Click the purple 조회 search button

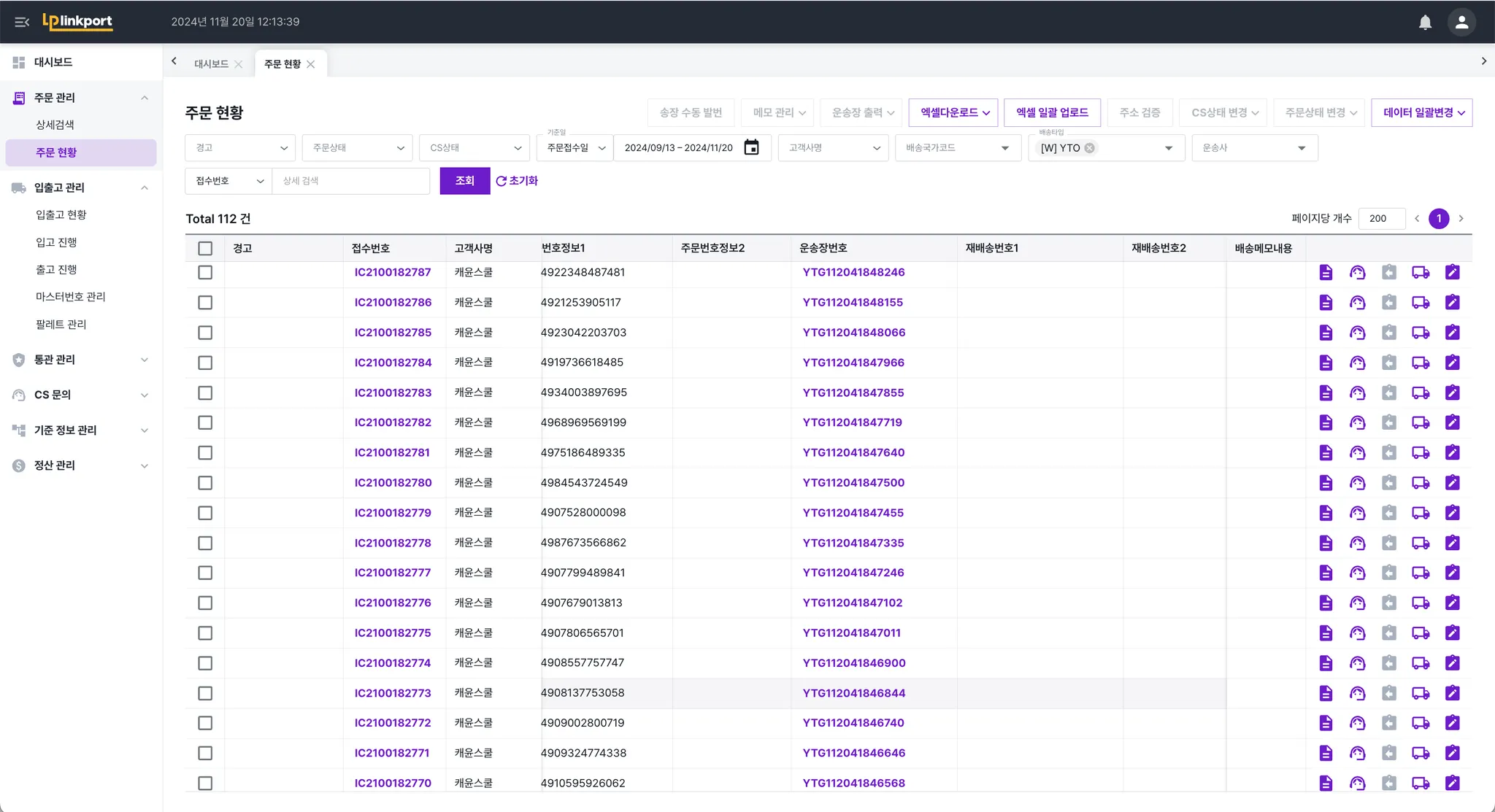(464, 180)
